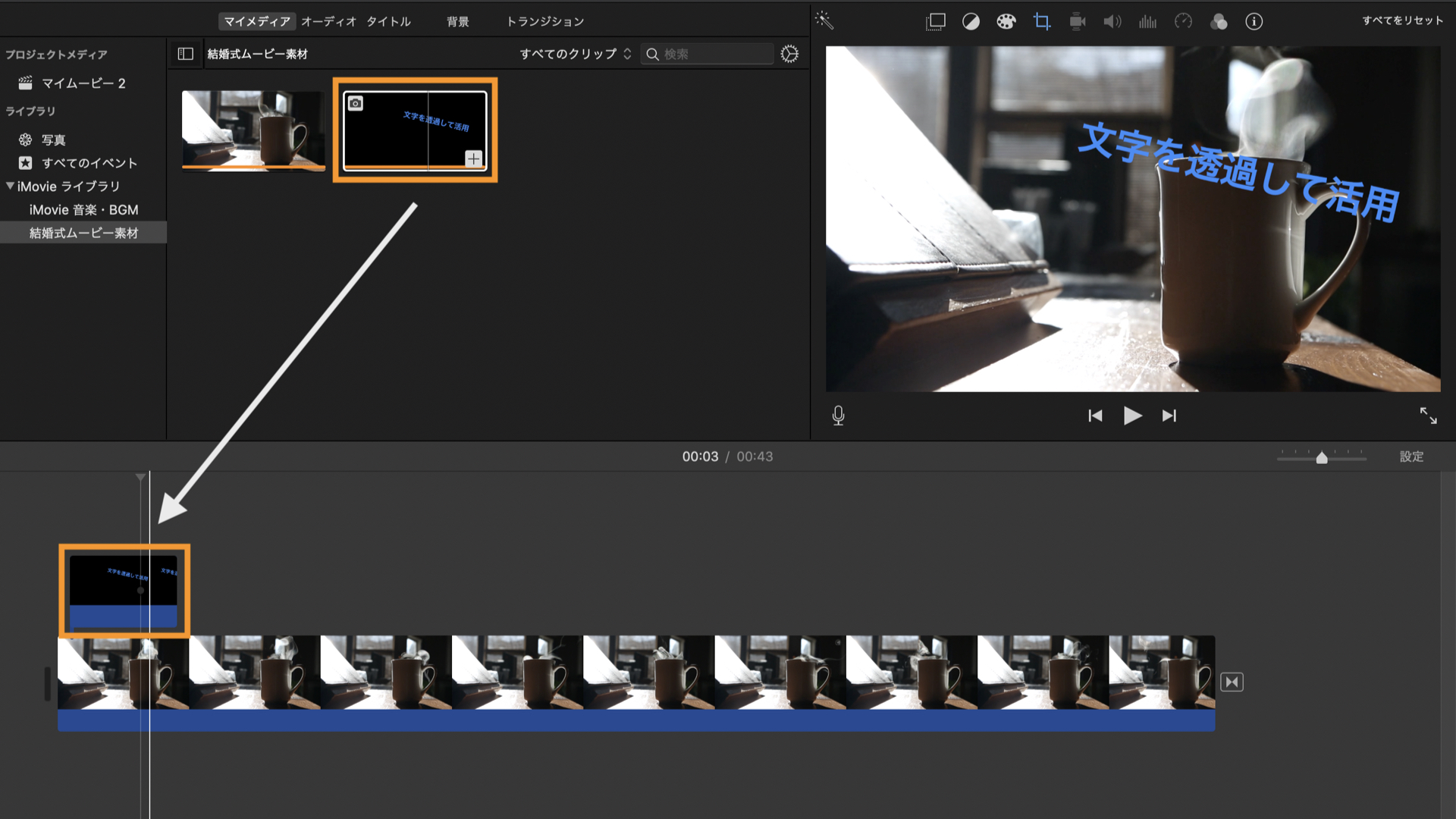
Task: Click the ライブラリ section label
Action: [30, 111]
